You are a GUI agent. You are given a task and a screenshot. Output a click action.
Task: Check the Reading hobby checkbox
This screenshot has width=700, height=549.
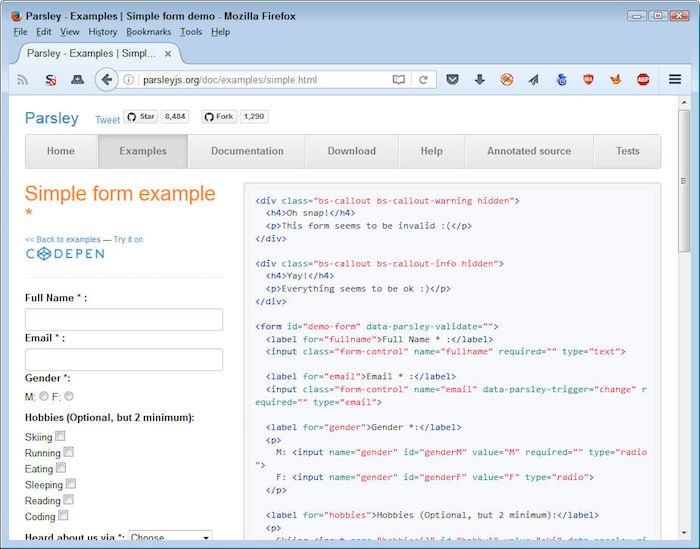(68, 499)
